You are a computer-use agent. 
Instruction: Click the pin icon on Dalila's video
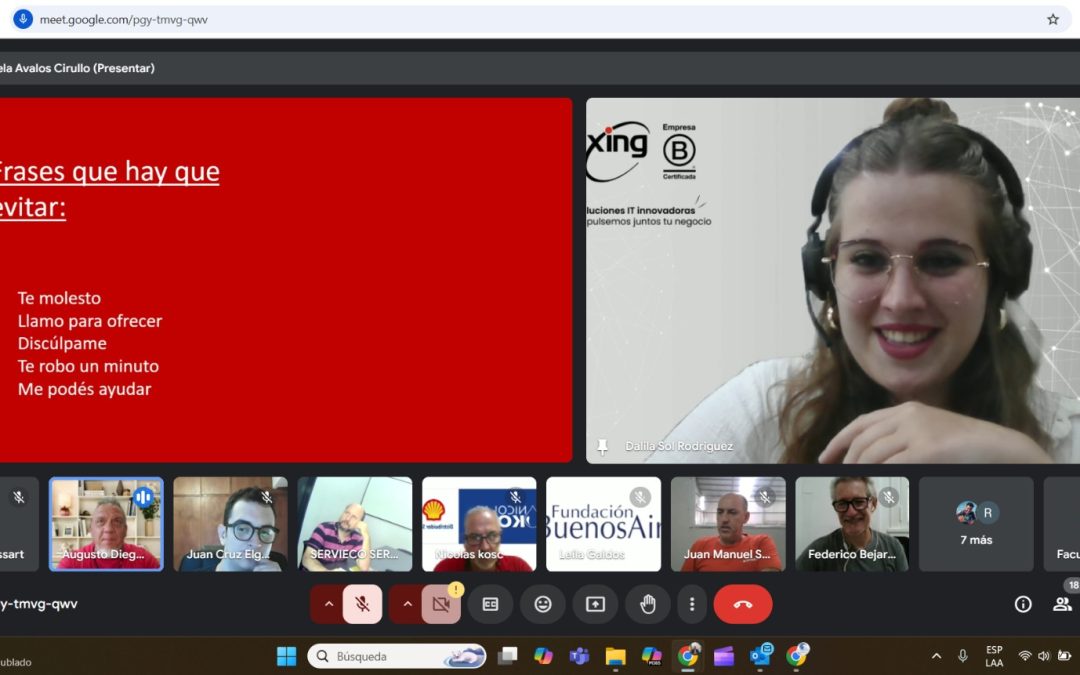click(x=602, y=446)
